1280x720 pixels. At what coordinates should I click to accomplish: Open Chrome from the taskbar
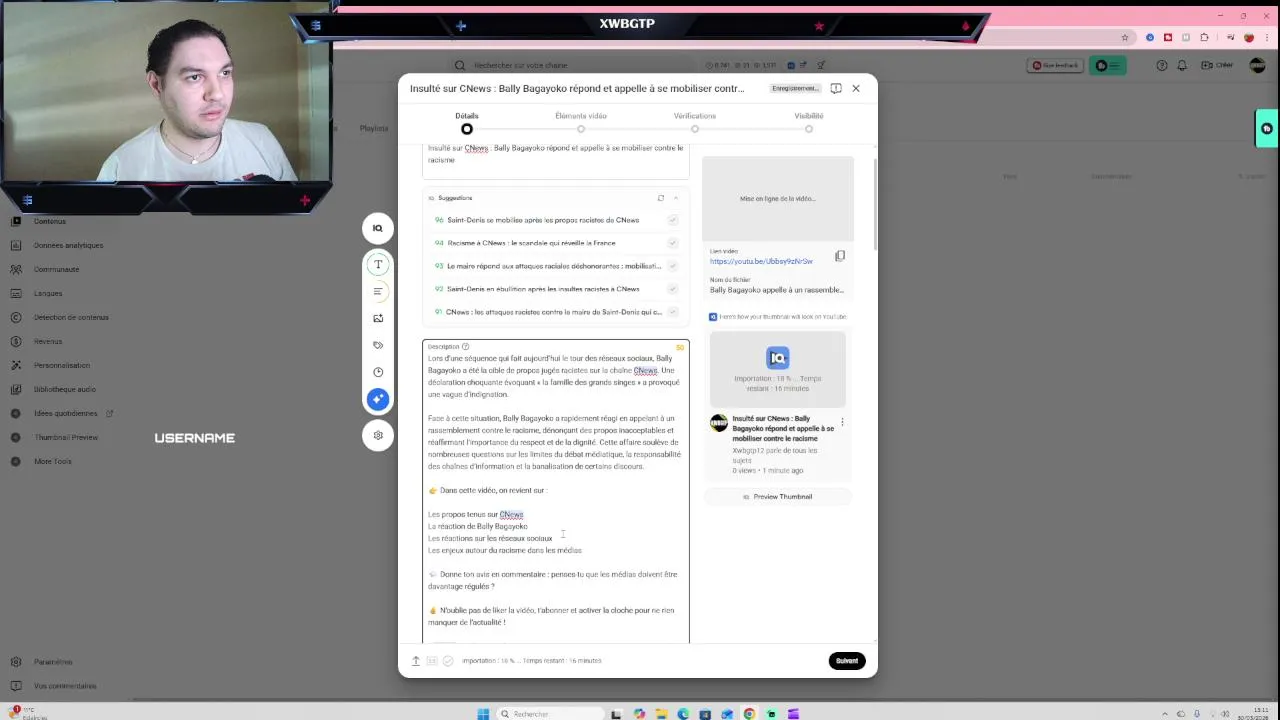(x=749, y=714)
